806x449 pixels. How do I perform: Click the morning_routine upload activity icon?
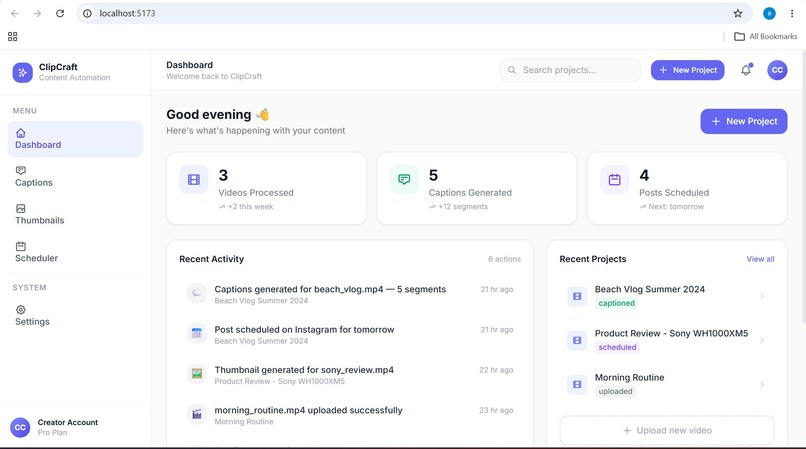click(197, 415)
